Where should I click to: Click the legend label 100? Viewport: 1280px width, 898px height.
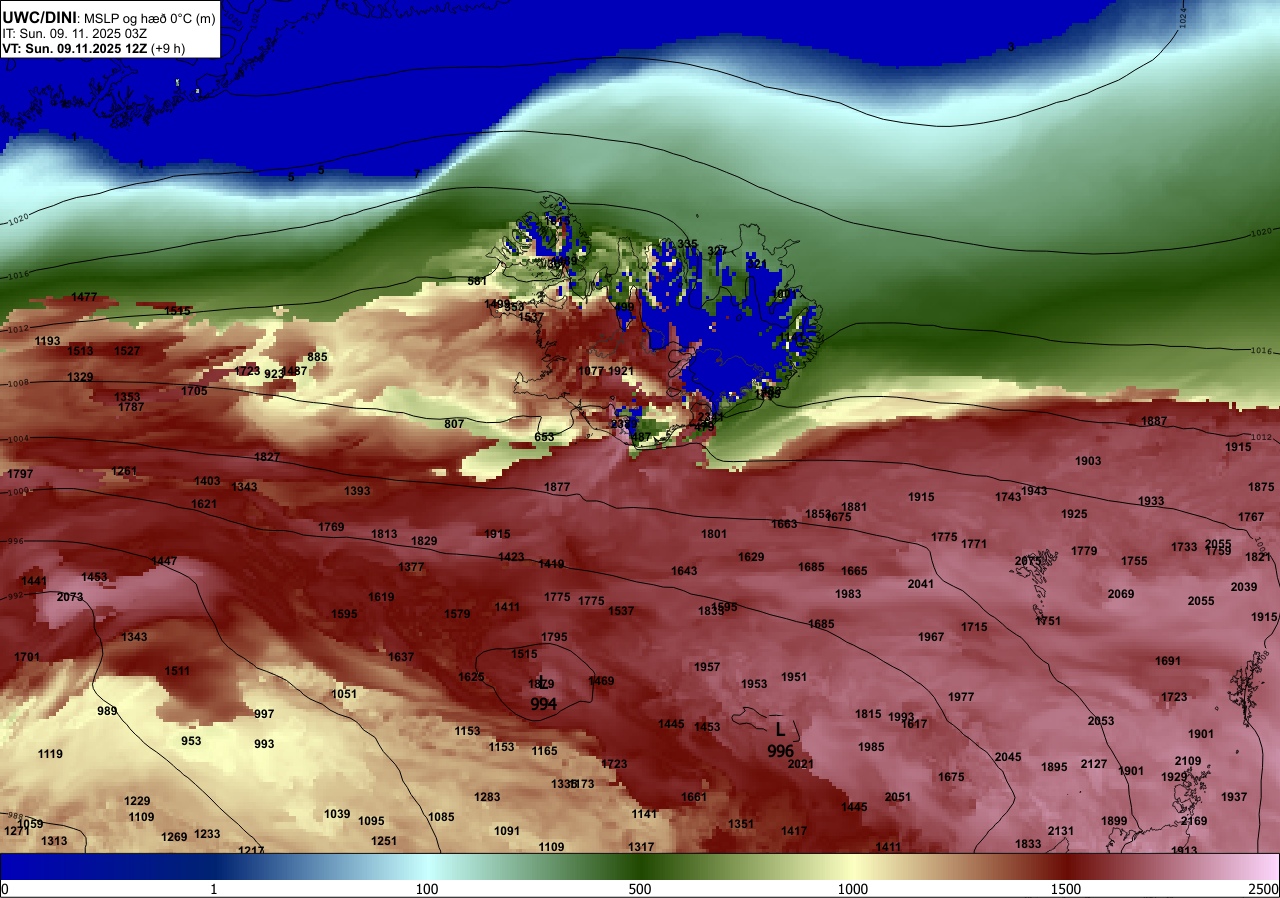427,889
